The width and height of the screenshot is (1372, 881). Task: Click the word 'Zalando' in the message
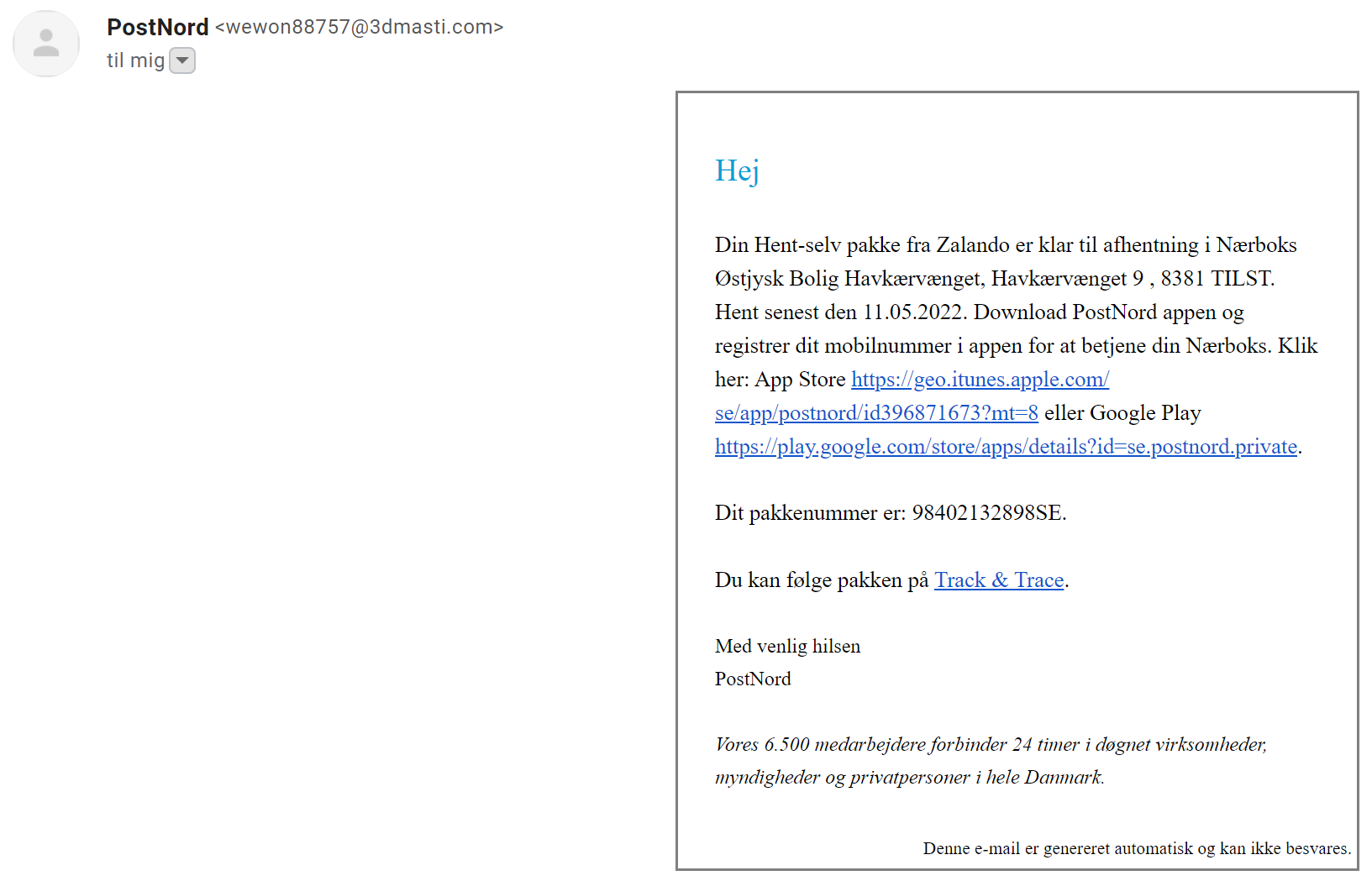point(973,245)
